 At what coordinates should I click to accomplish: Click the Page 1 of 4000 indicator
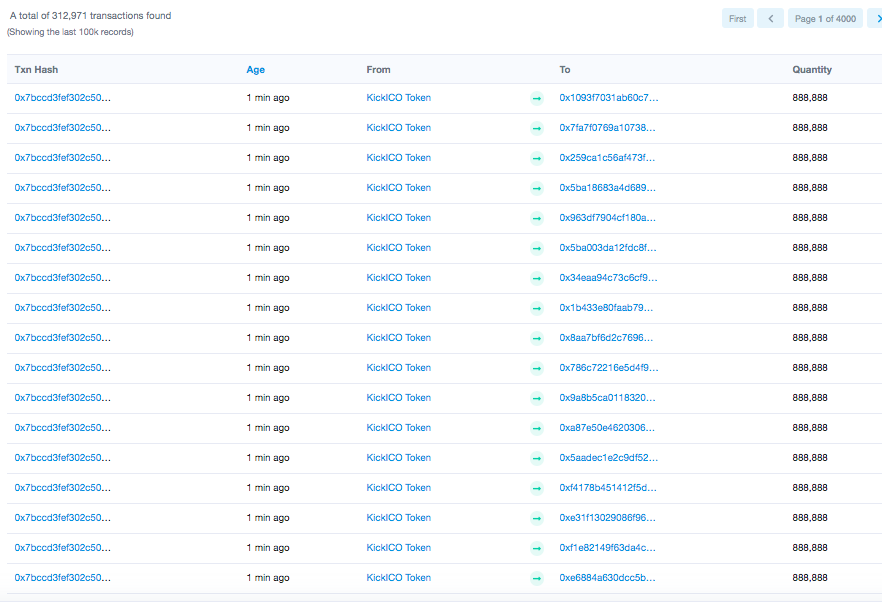coord(825,19)
